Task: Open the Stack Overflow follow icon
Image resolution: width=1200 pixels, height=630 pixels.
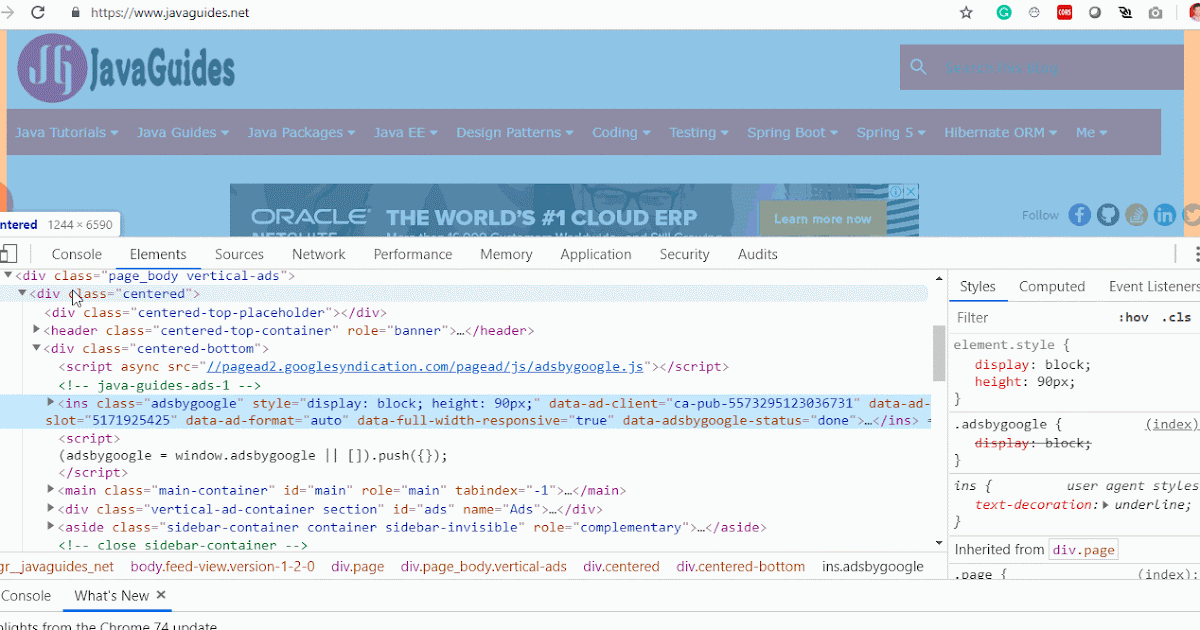Action: point(1136,214)
